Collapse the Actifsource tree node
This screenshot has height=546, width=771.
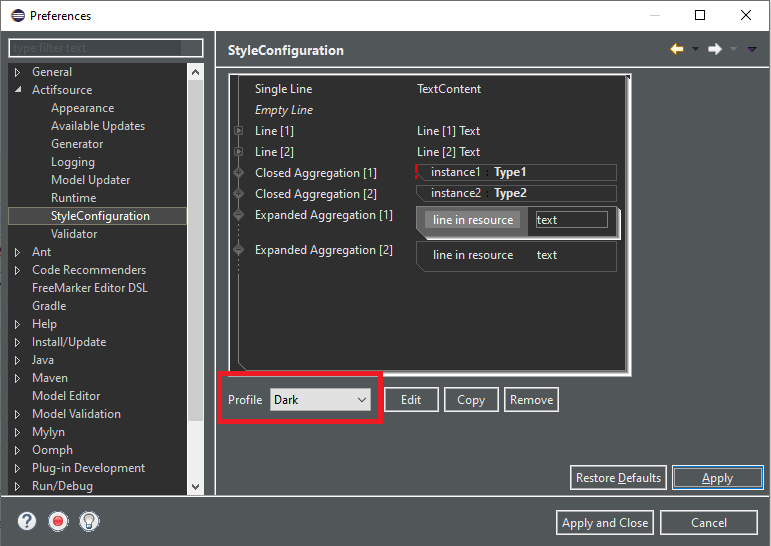pos(17,90)
